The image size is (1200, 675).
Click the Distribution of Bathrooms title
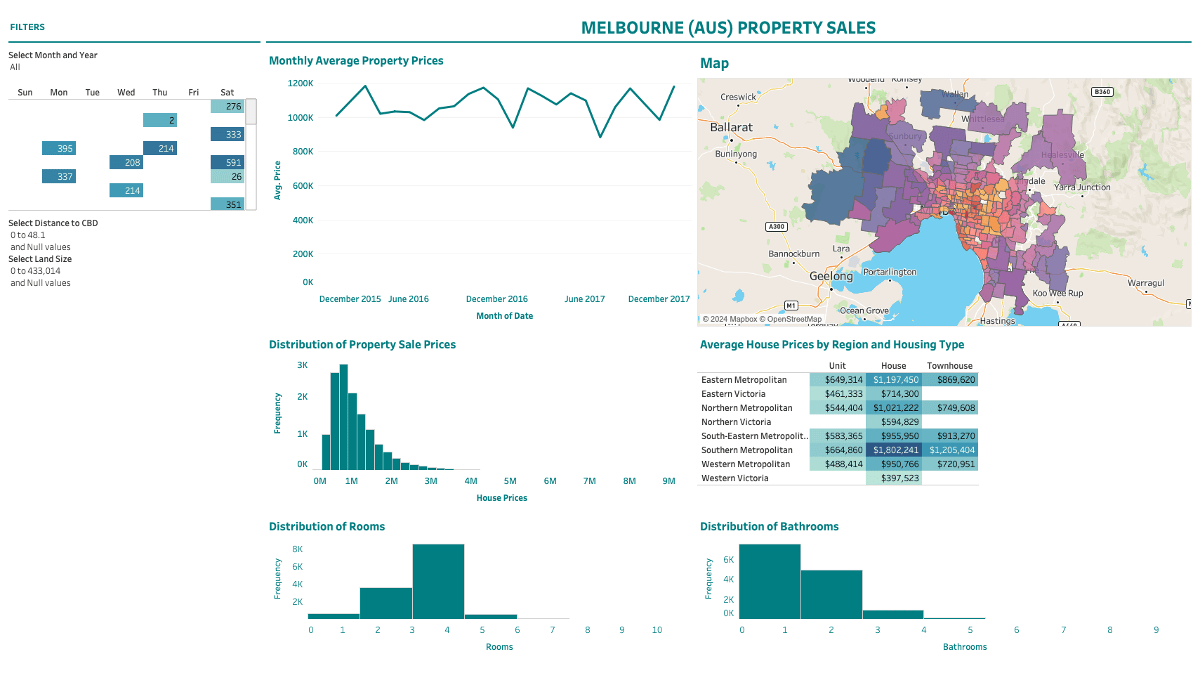[x=769, y=526]
